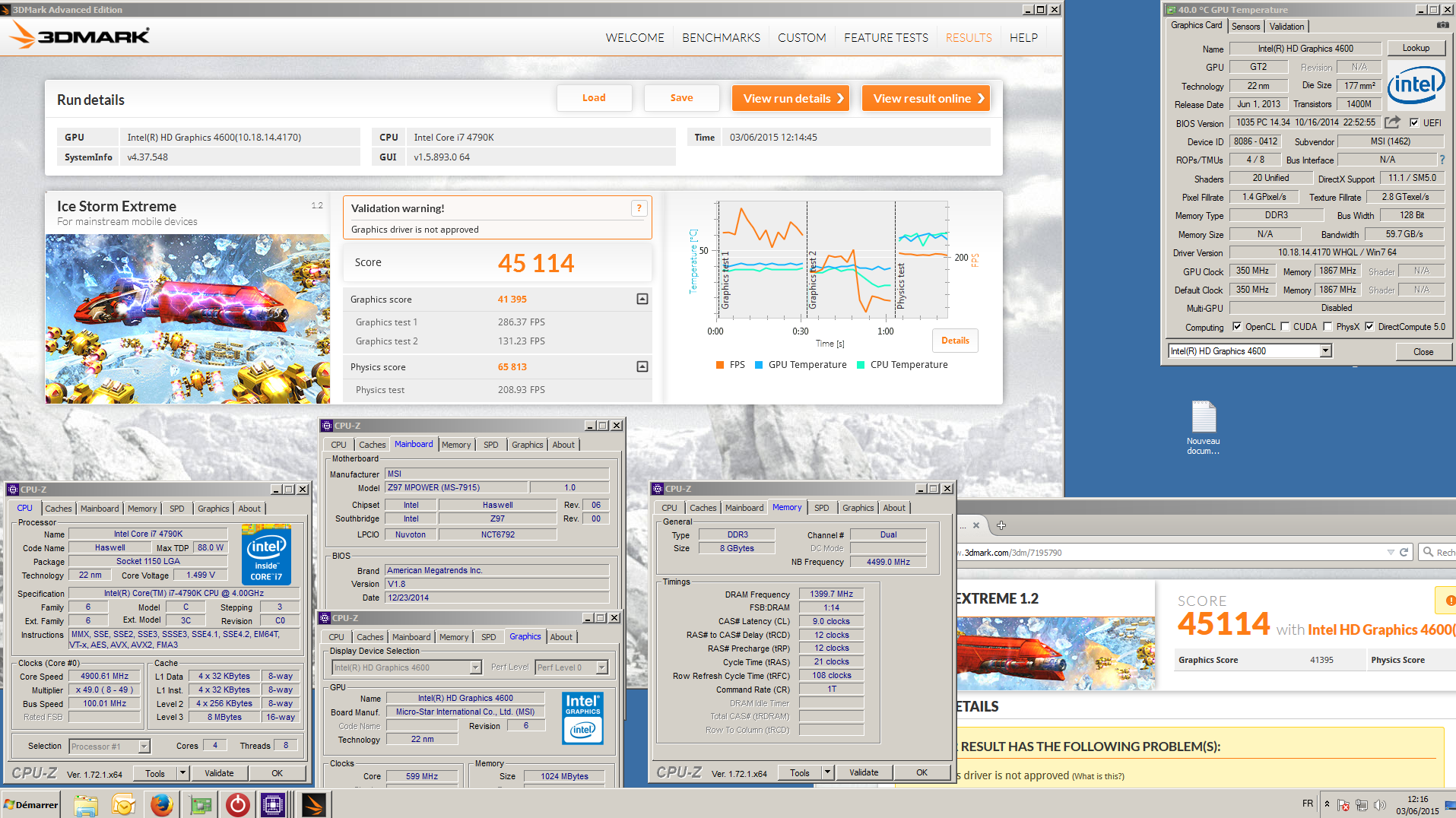The width and height of the screenshot is (1456, 818).
Task: Click the Load button in Run details
Action: 594,98
